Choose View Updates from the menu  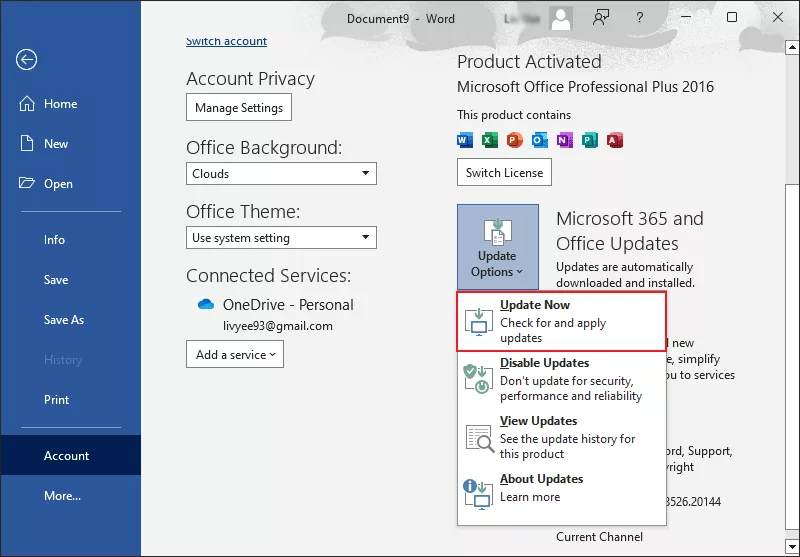[561, 437]
